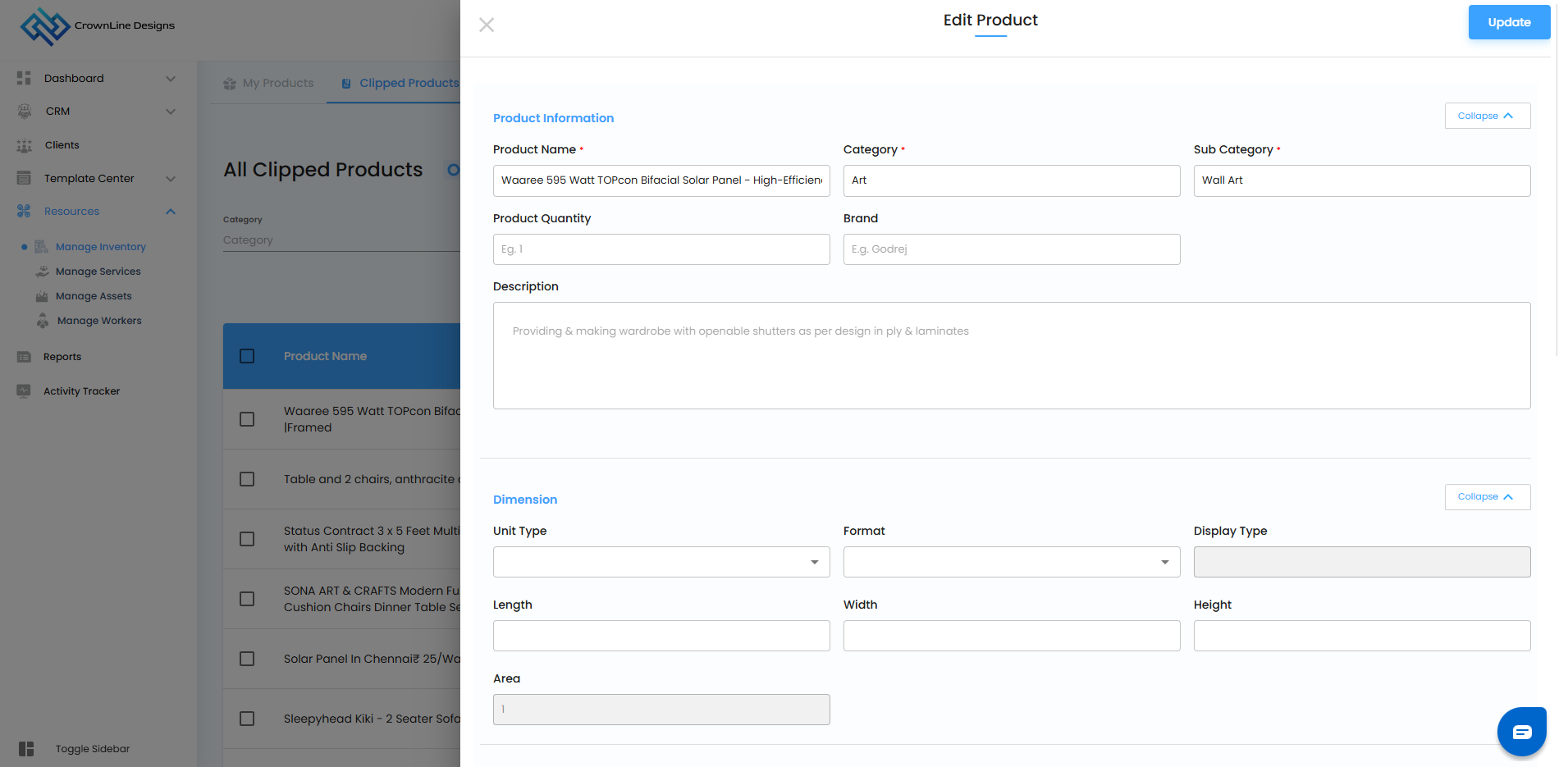The image size is (1568, 767).
Task: Open the Unit Type dropdown
Action: pyautogui.click(x=661, y=562)
